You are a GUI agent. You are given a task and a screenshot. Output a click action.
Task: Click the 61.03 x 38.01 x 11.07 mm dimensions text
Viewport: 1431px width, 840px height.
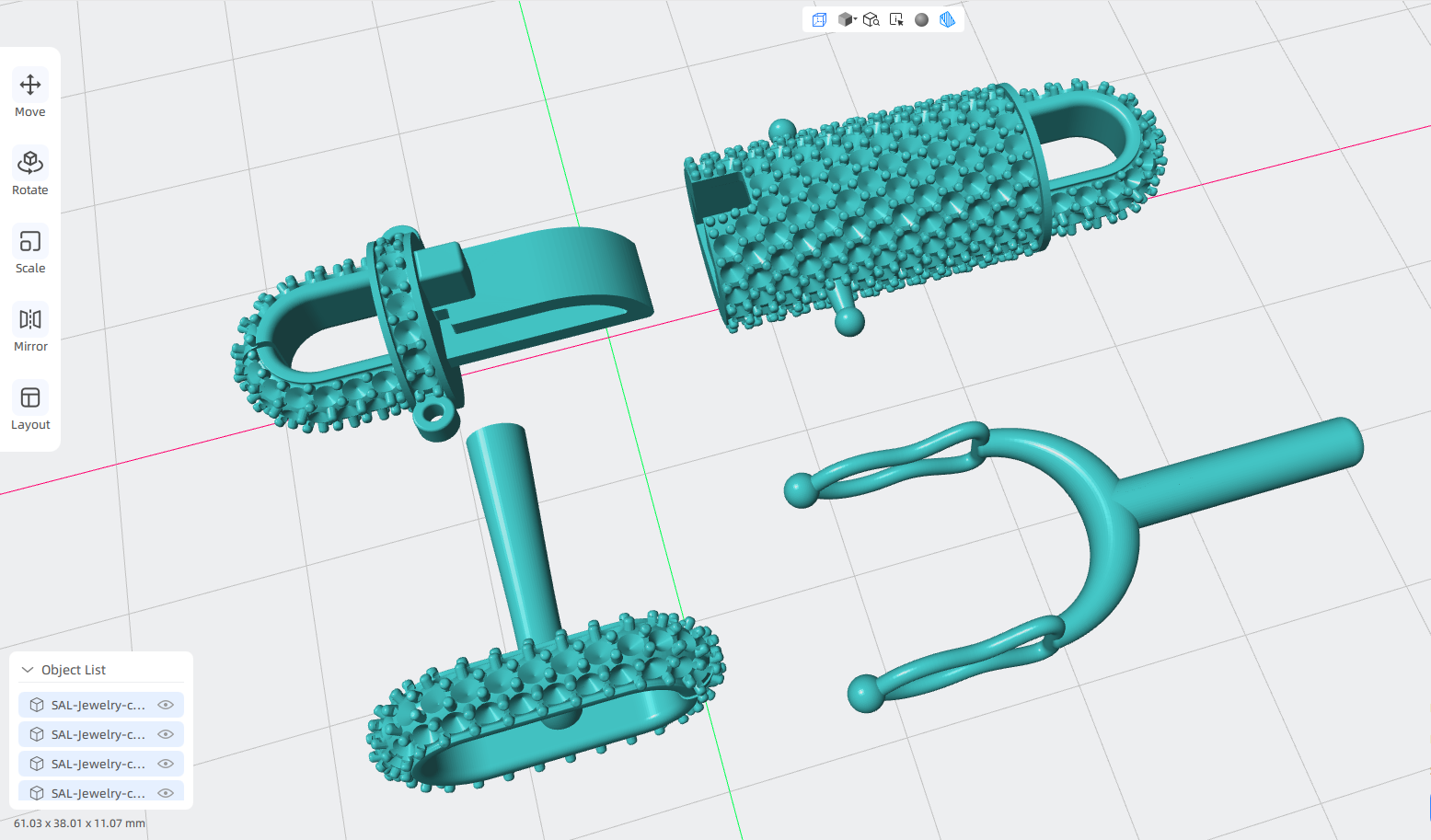tap(79, 823)
